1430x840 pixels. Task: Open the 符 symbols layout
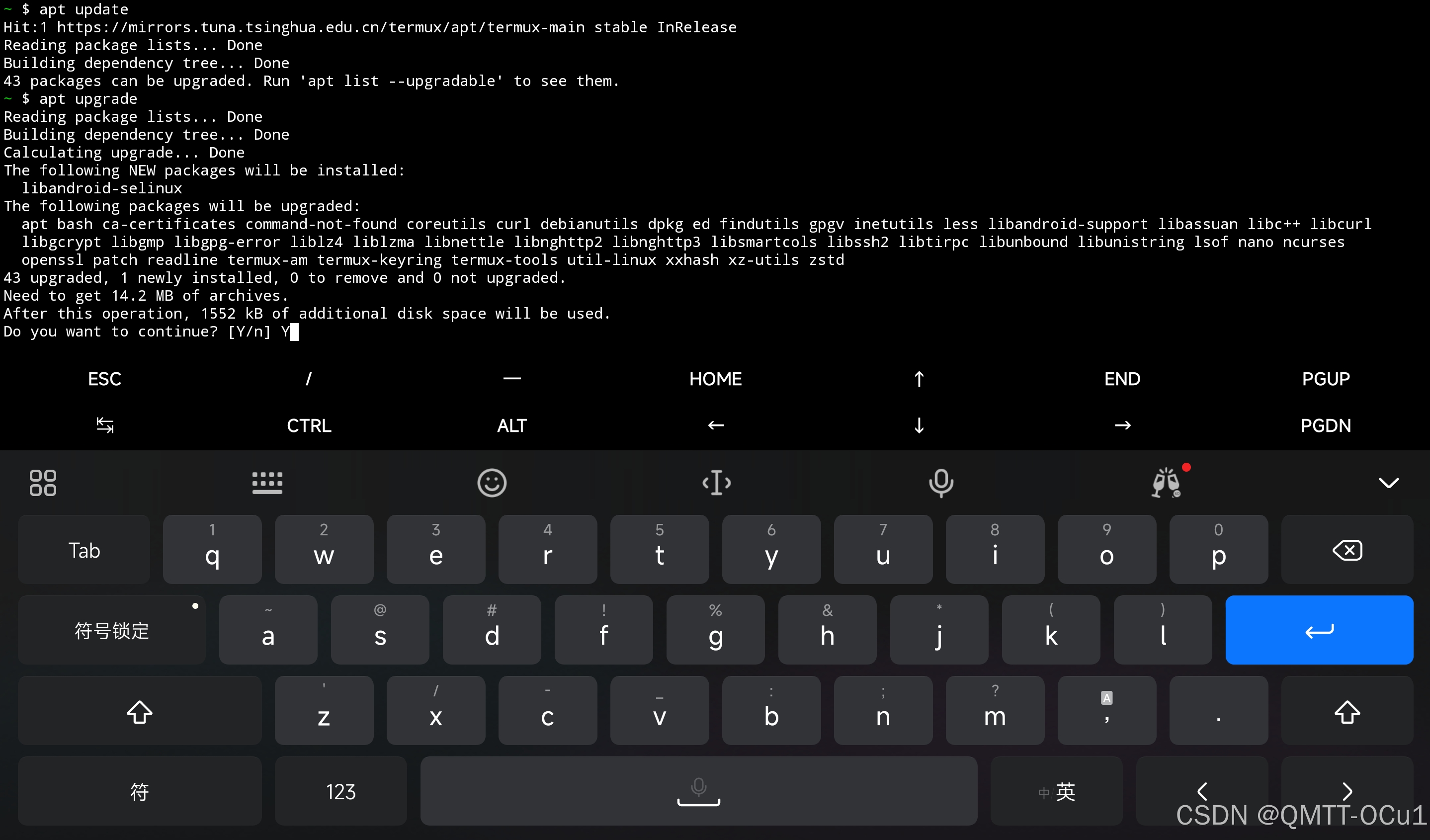(140, 791)
